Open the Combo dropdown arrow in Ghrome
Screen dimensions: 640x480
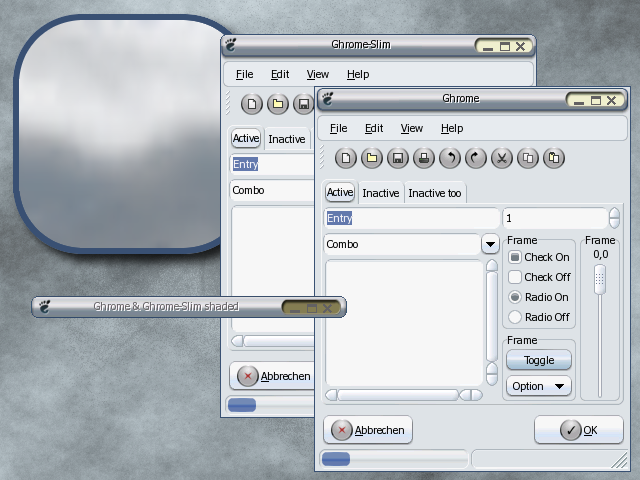[x=490, y=244]
